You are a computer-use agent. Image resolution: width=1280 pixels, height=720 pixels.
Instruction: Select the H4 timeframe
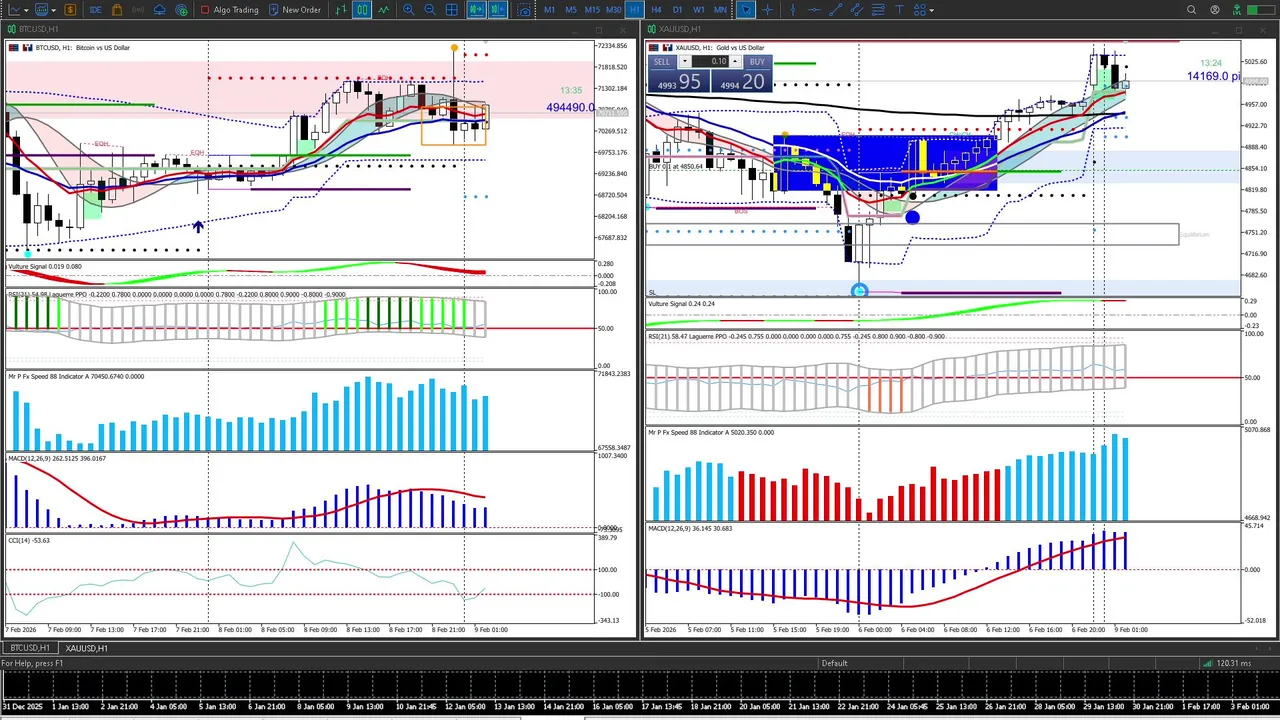click(x=656, y=10)
